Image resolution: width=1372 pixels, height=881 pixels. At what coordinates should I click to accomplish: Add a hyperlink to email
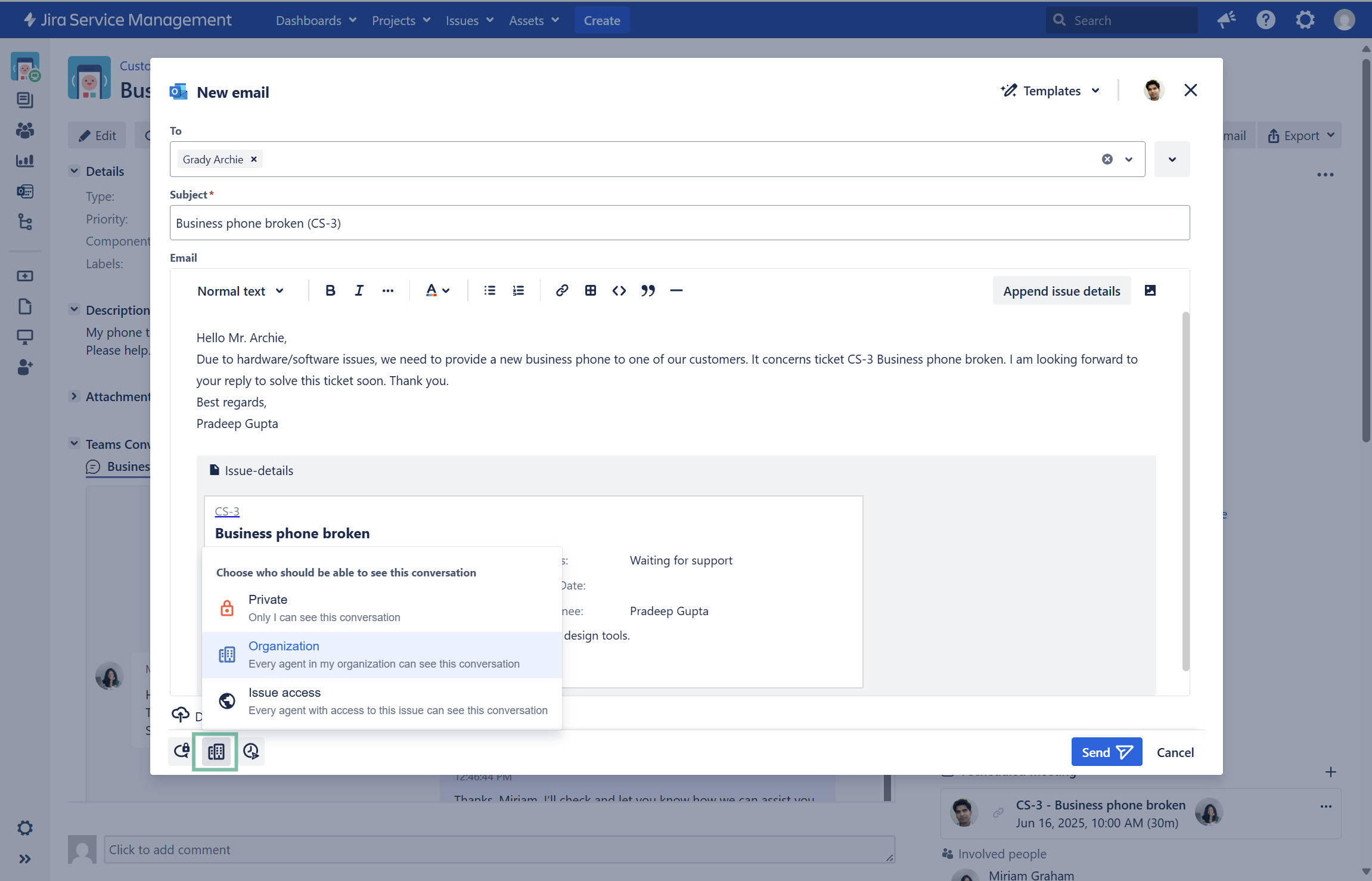coord(561,290)
